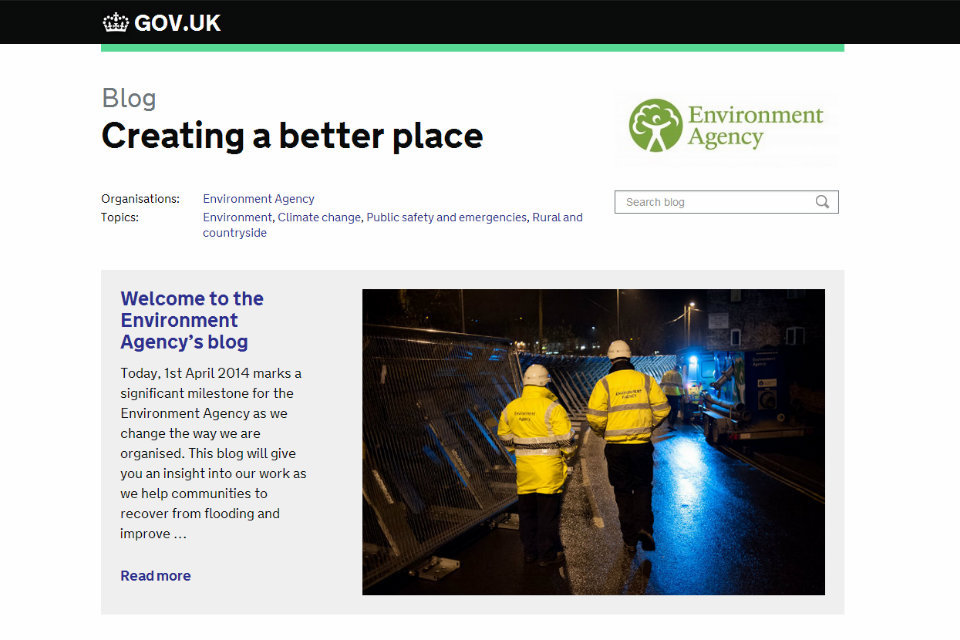Click the Read more link
The image size is (960, 640).
155,575
